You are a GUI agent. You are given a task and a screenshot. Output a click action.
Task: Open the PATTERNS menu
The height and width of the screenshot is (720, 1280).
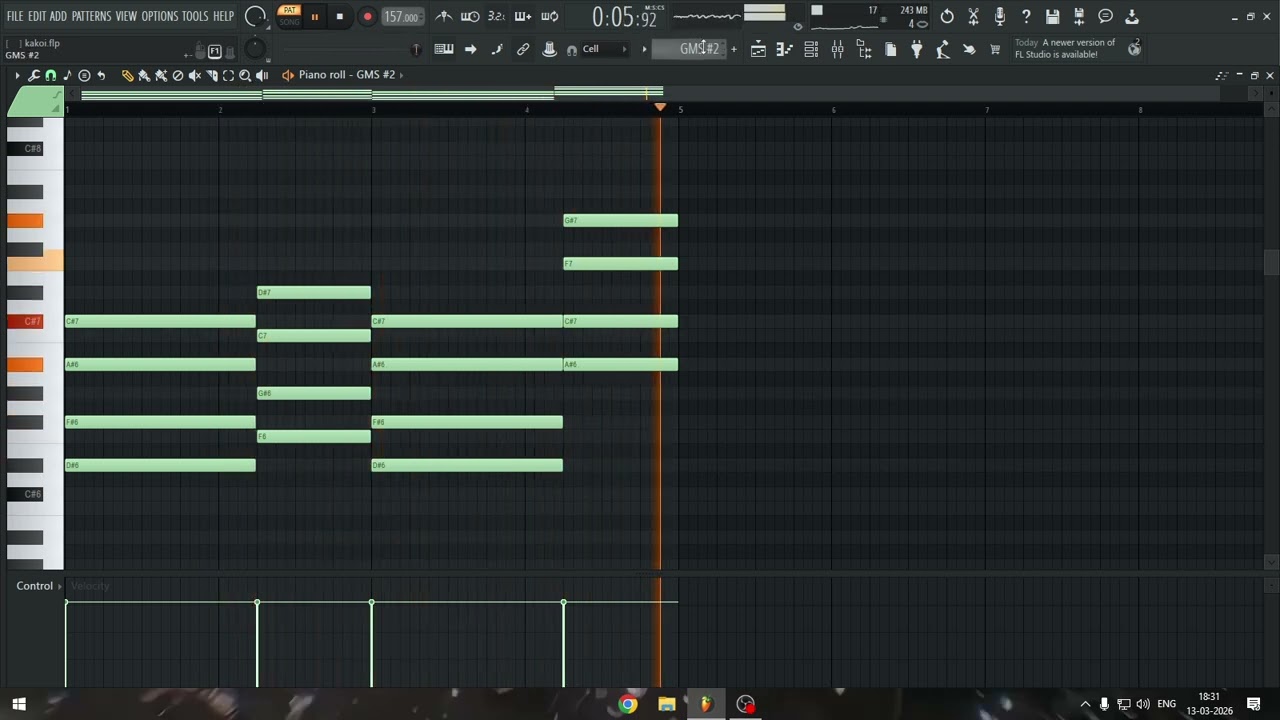[x=91, y=16]
